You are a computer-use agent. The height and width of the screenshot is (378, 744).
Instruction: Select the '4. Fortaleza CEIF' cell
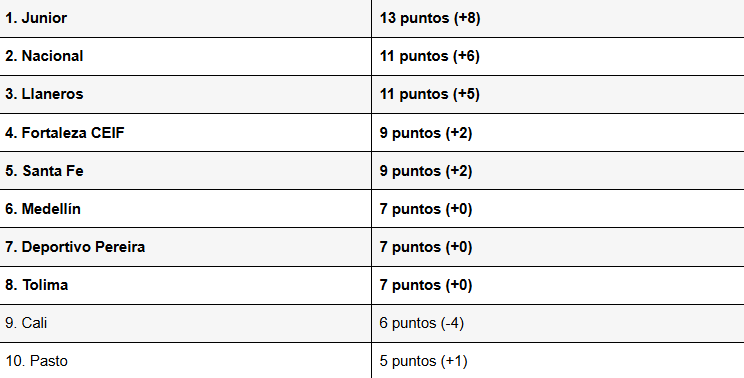click(186, 133)
